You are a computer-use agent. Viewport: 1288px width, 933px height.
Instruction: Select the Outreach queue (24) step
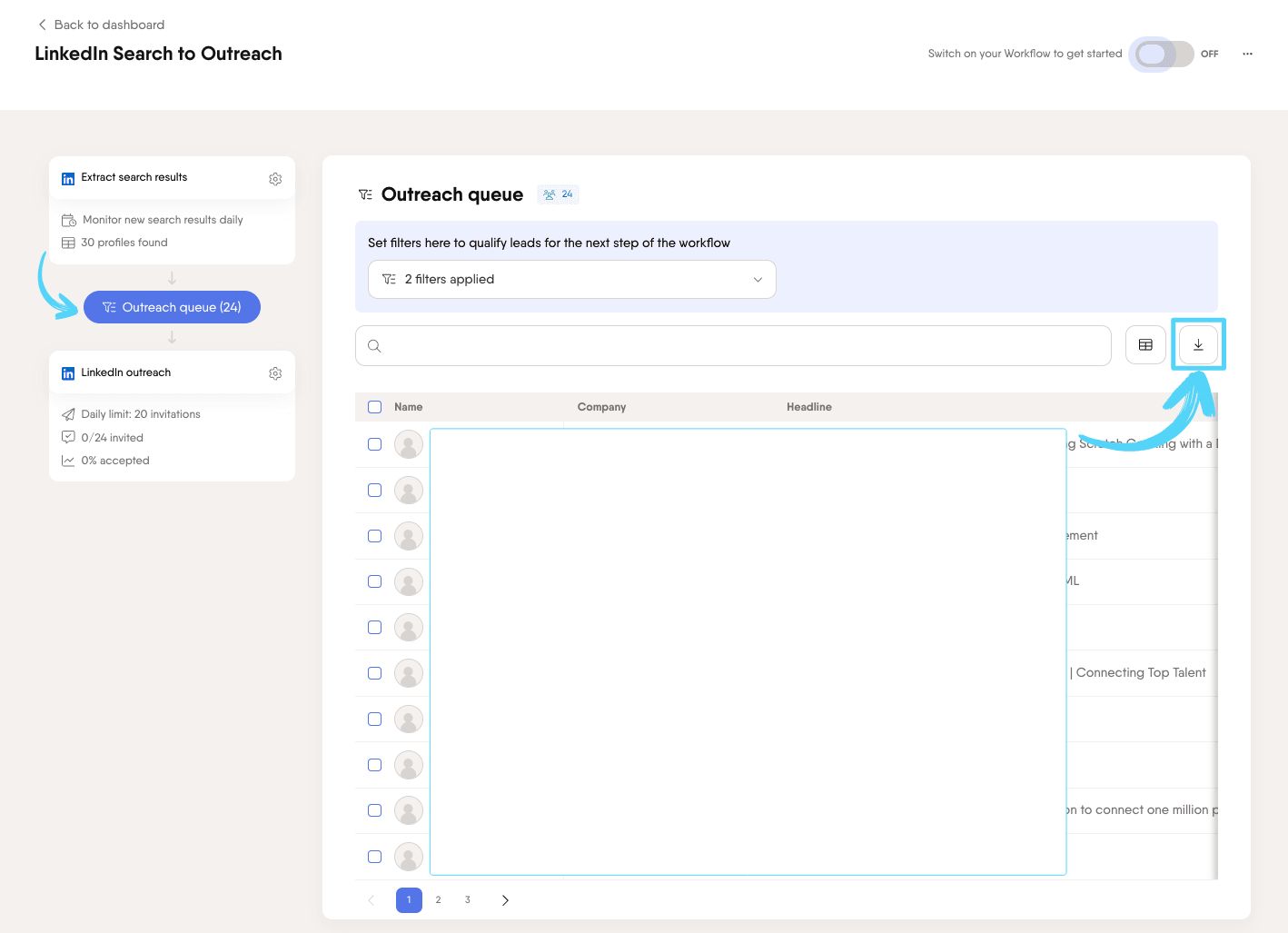(172, 307)
